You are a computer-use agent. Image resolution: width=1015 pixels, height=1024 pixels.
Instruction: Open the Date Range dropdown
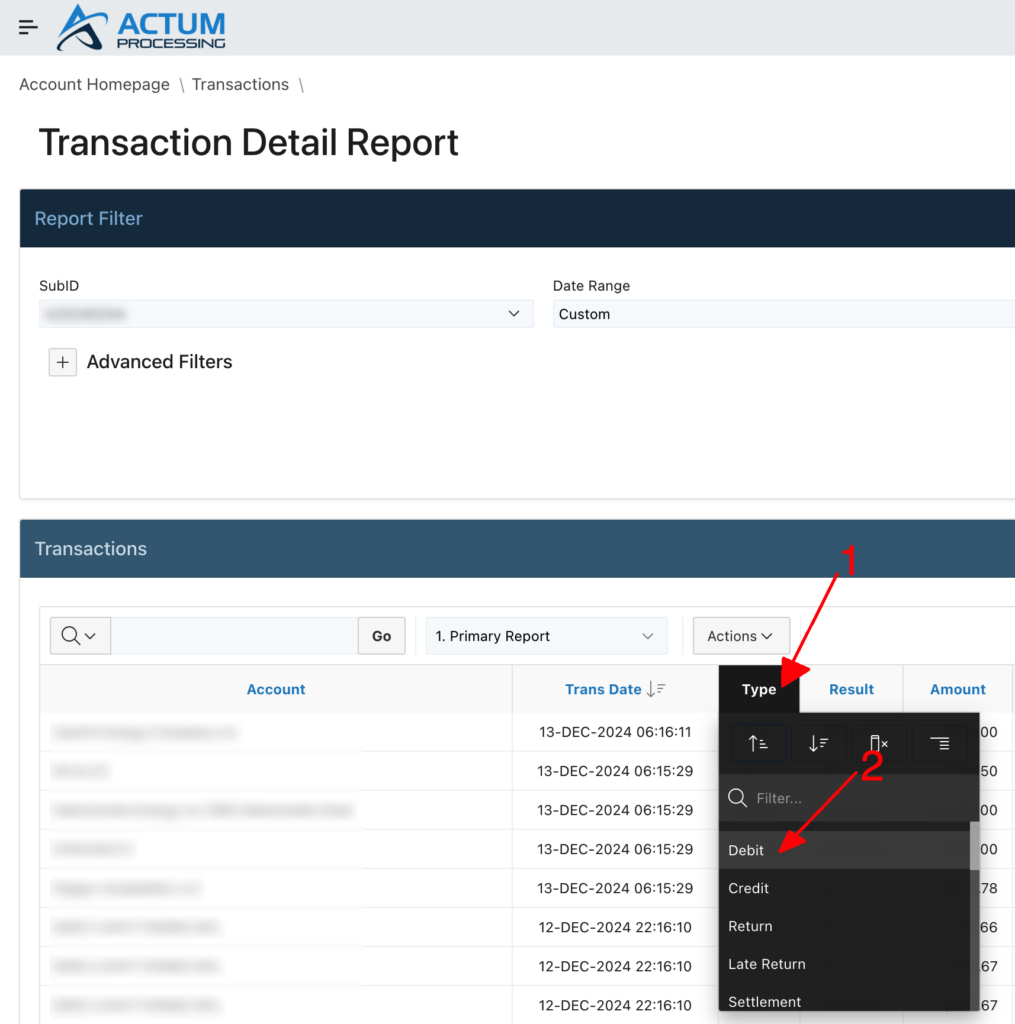point(784,314)
